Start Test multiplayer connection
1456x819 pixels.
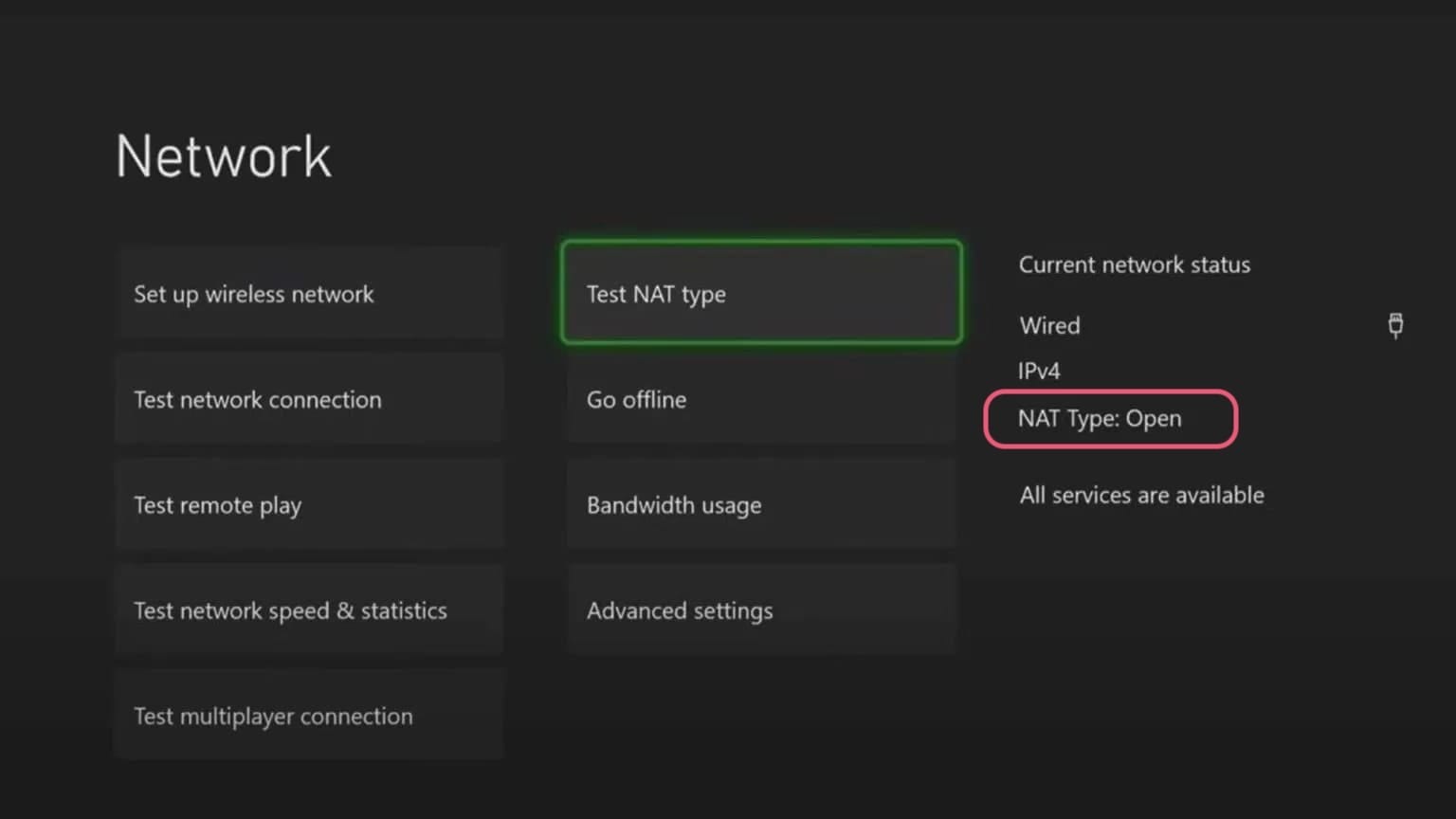(x=308, y=716)
